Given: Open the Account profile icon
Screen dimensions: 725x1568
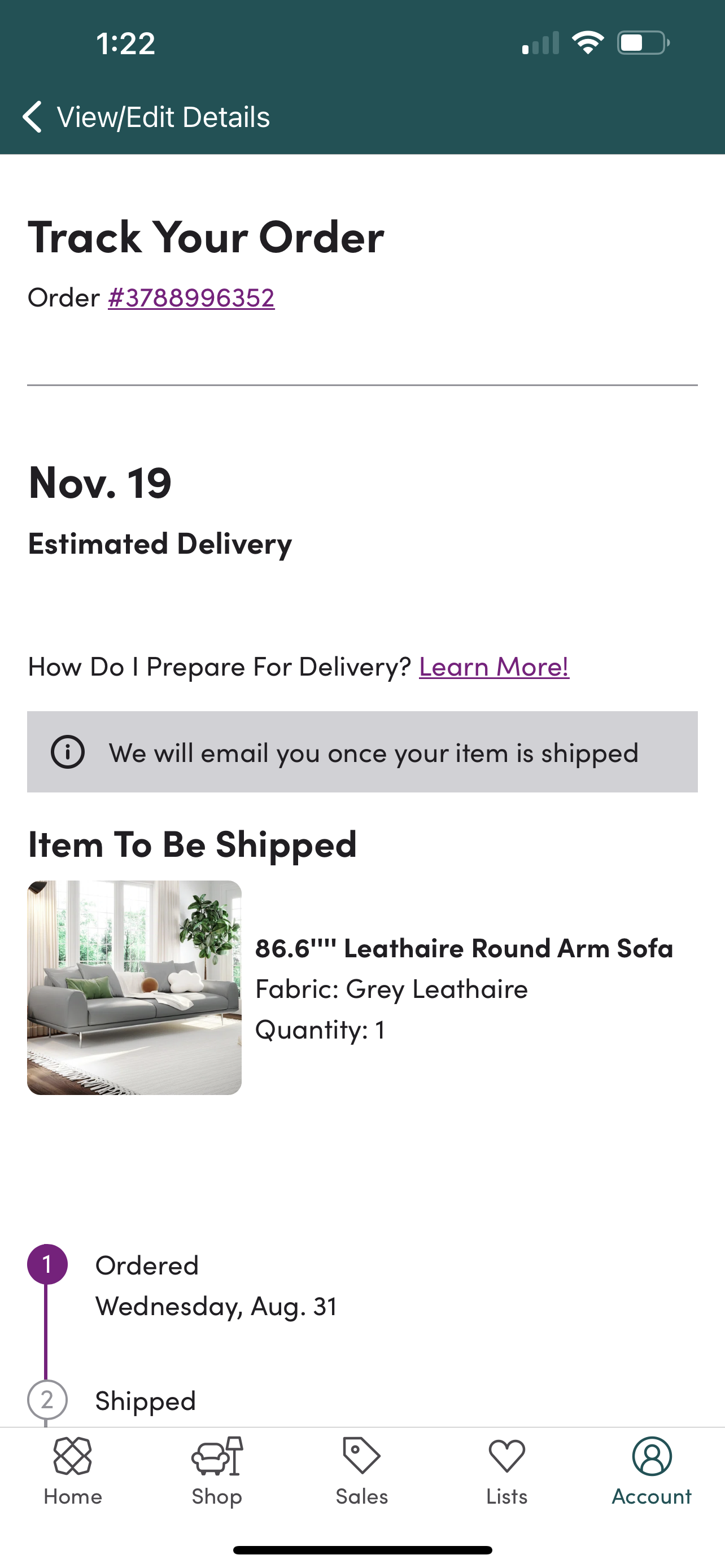Looking at the screenshot, I should pyautogui.click(x=652, y=1456).
